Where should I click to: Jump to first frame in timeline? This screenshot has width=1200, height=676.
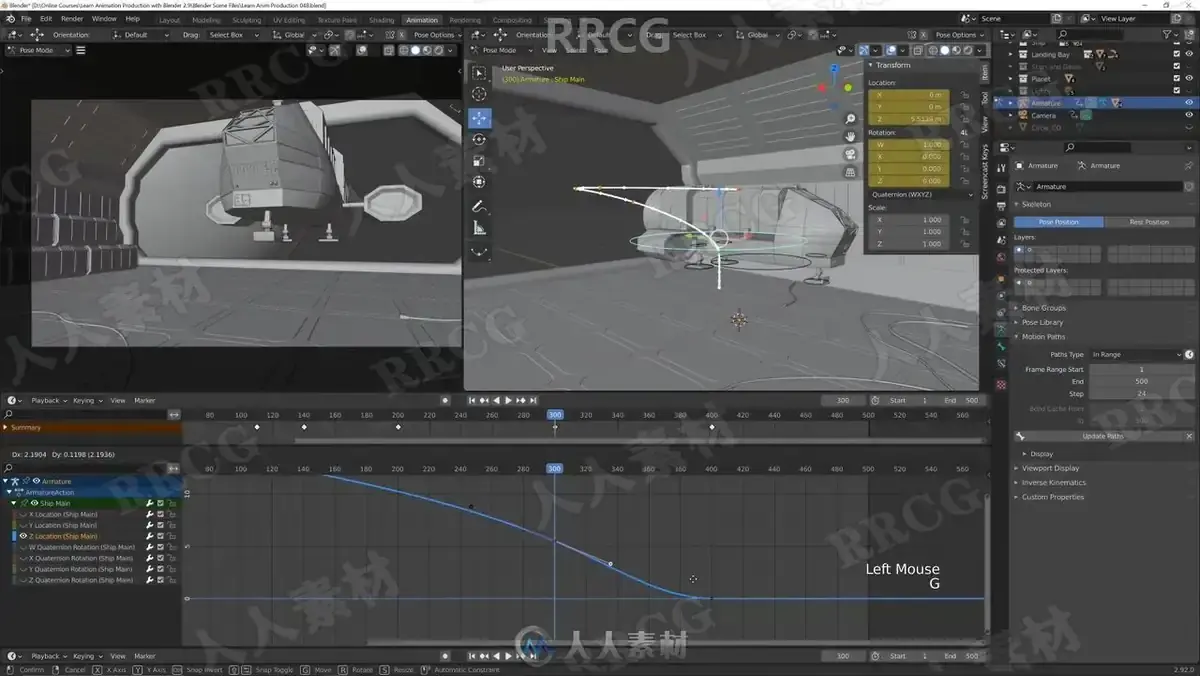pyautogui.click(x=472, y=401)
